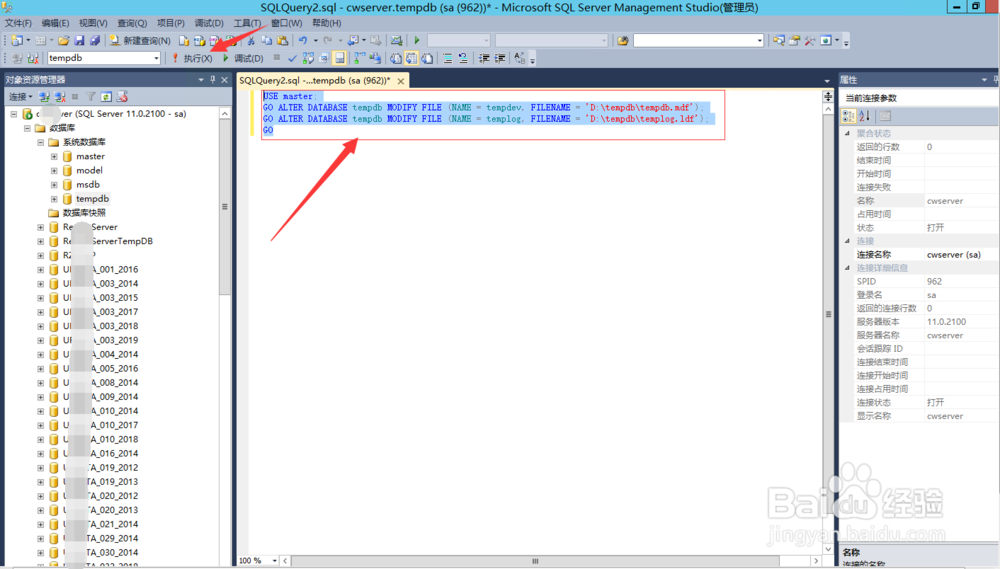Open the 文件(F) menu
This screenshot has width=1000, height=569.
coord(18,23)
